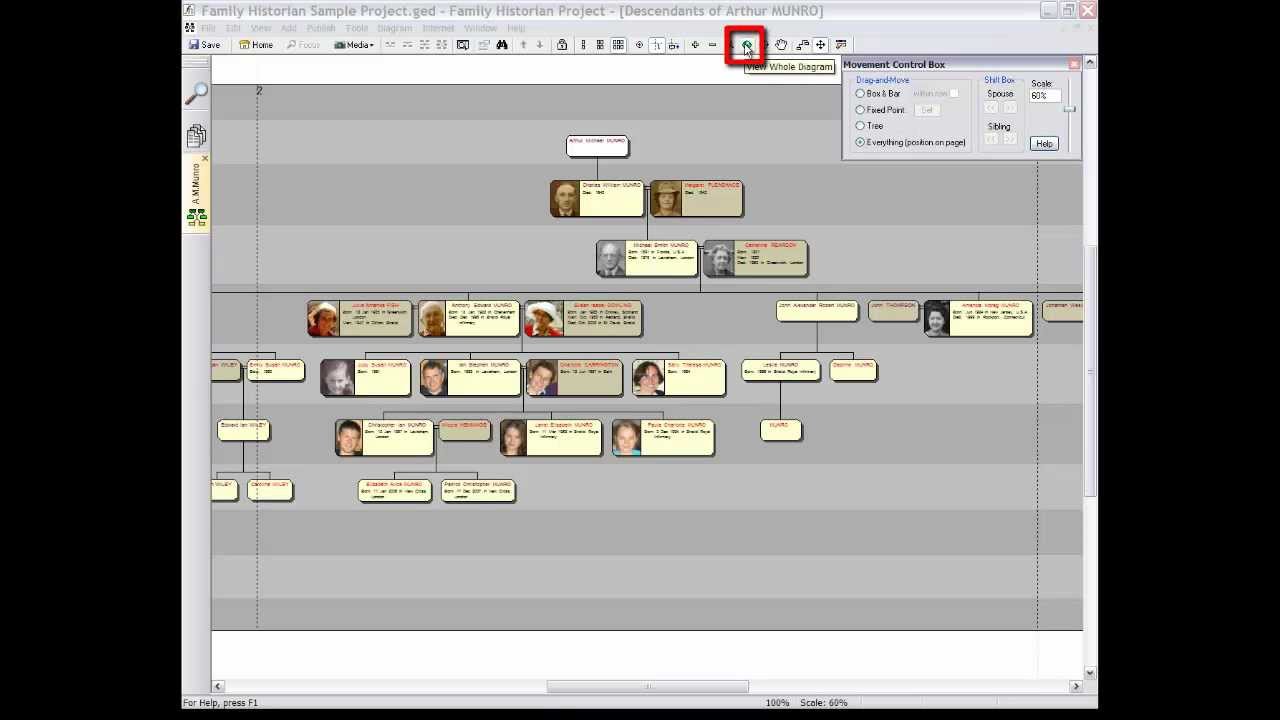Select the Catherine REARDON box

(x=755, y=259)
